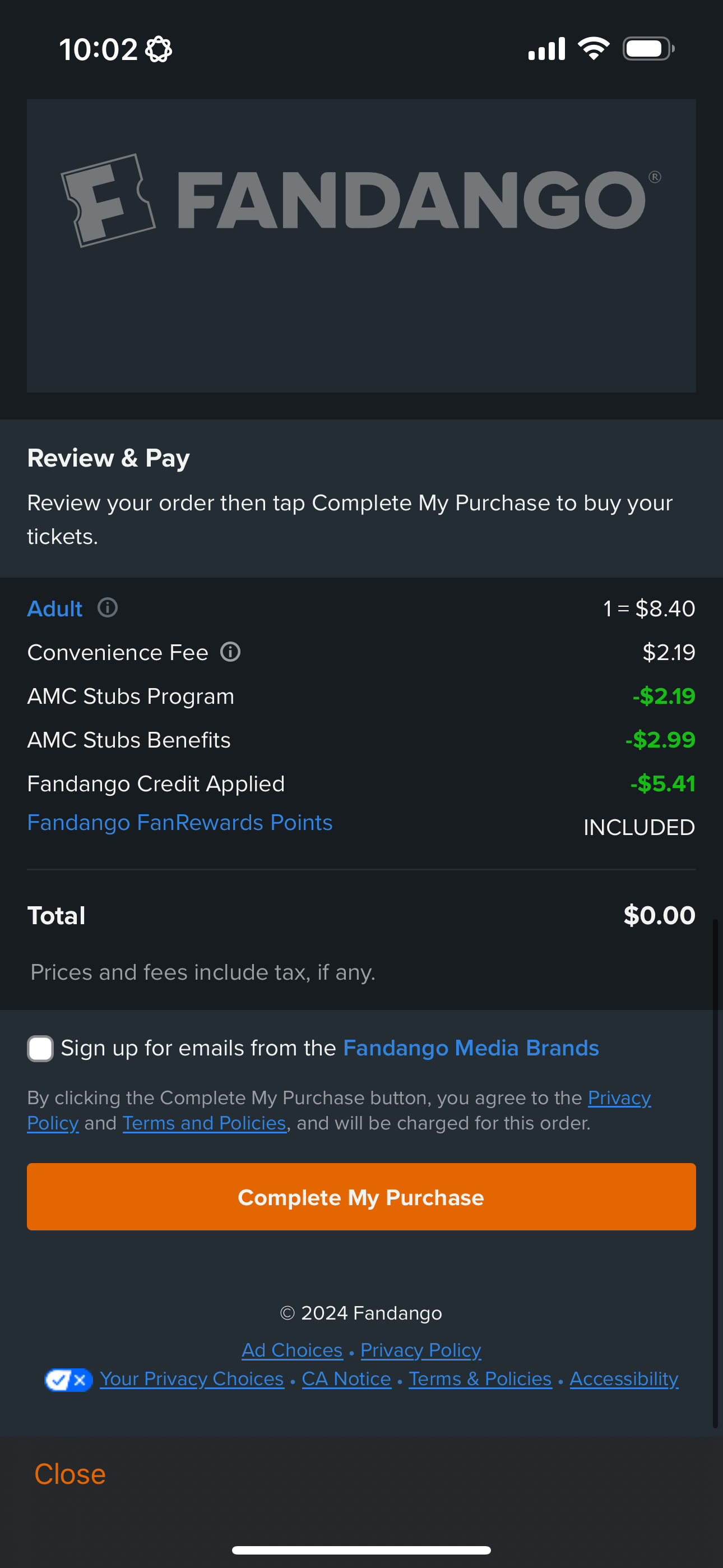The width and height of the screenshot is (723, 1568).
Task: Click the vertical scrollbar on right edge
Action: (715, 1175)
